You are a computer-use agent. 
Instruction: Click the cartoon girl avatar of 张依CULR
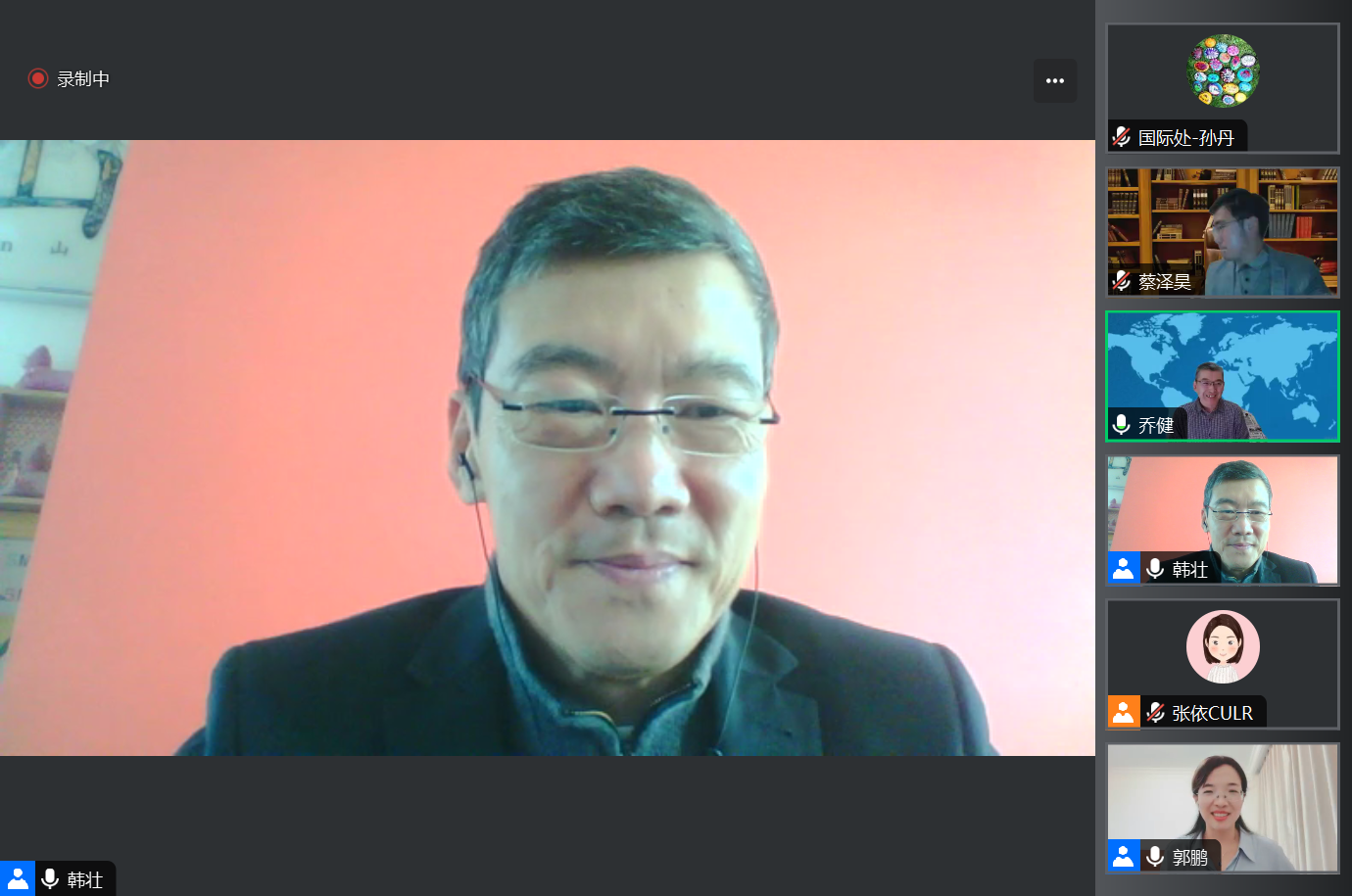(x=1223, y=646)
